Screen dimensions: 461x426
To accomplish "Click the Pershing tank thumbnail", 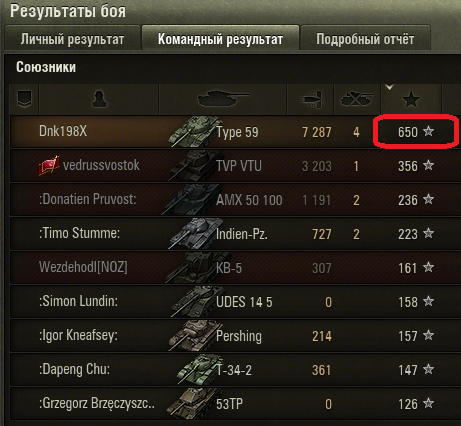I will point(193,336).
